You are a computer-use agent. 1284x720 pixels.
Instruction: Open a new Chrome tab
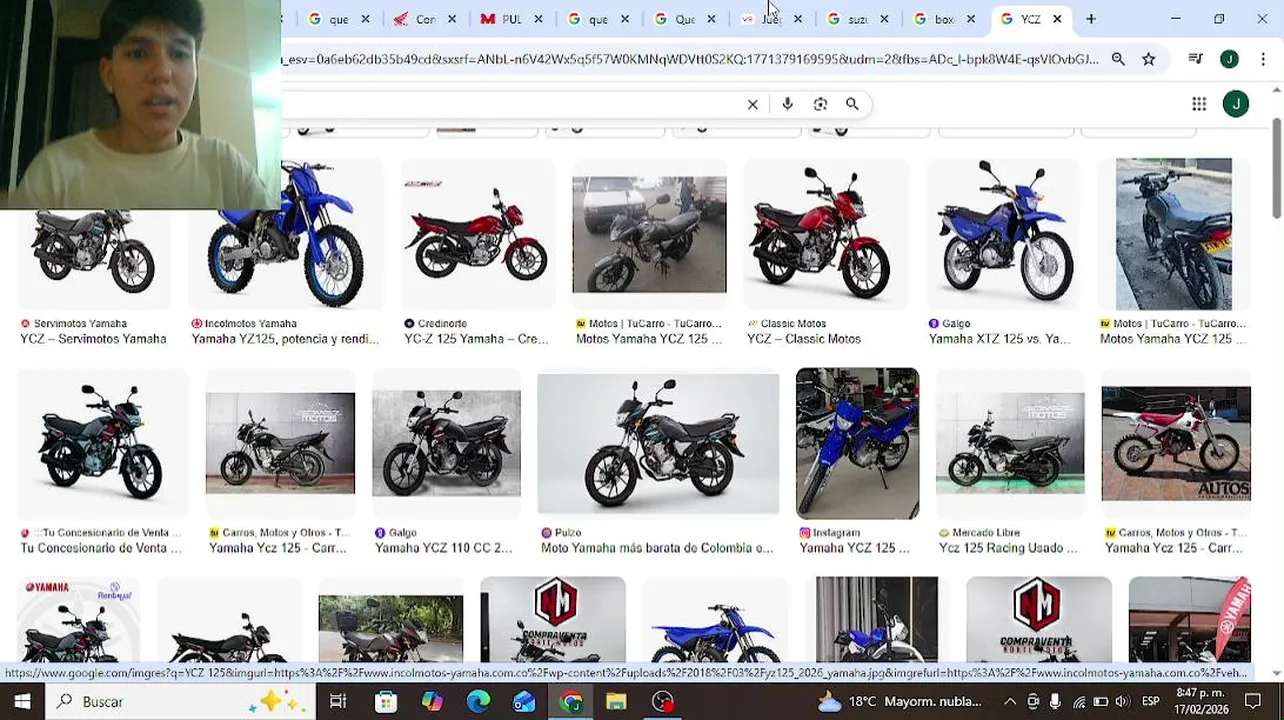click(x=1091, y=19)
